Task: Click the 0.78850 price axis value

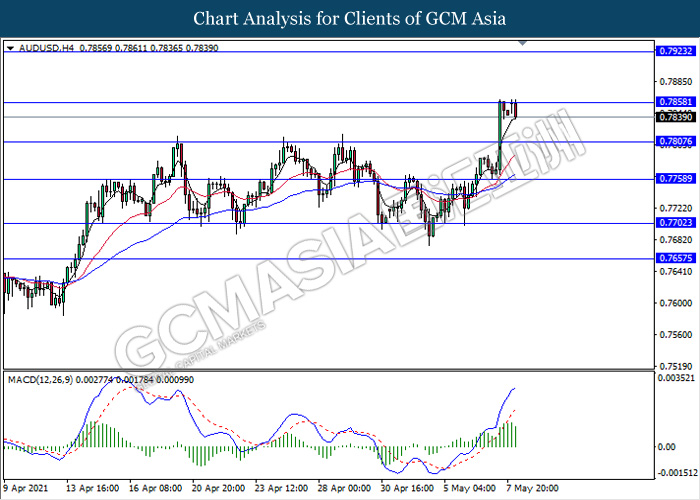Action: [676, 82]
